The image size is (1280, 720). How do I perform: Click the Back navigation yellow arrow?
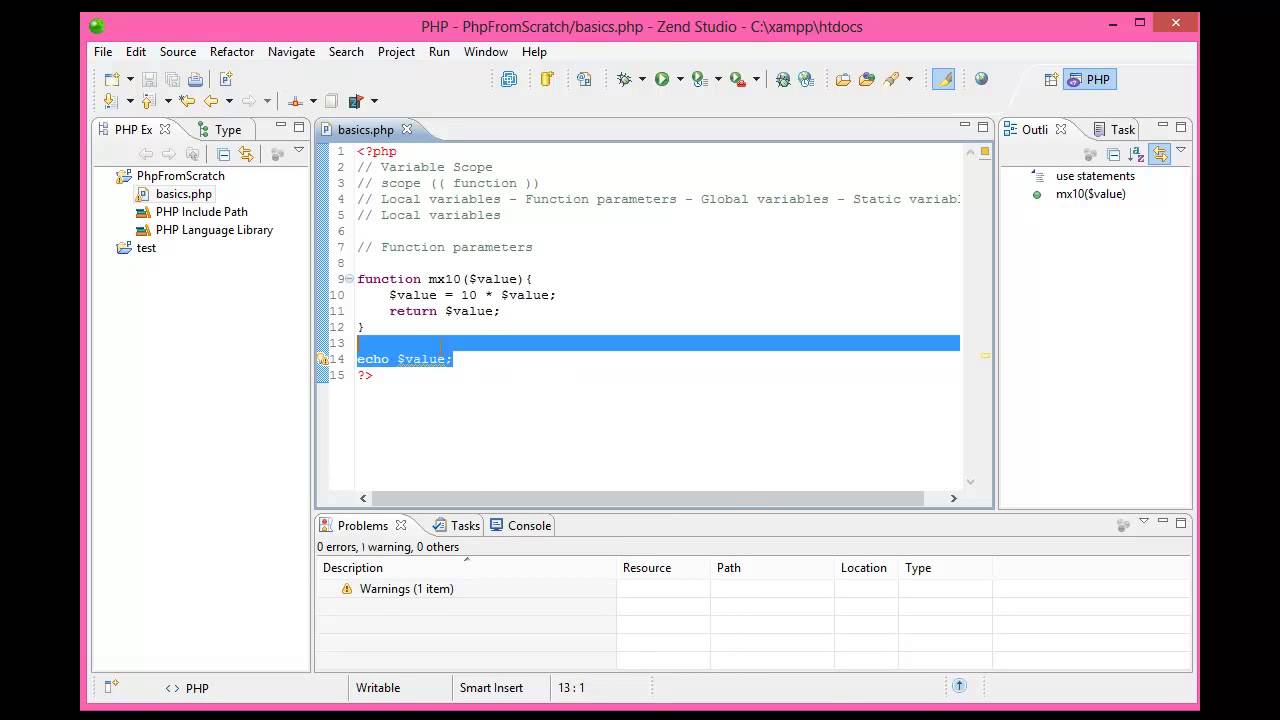click(211, 101)
